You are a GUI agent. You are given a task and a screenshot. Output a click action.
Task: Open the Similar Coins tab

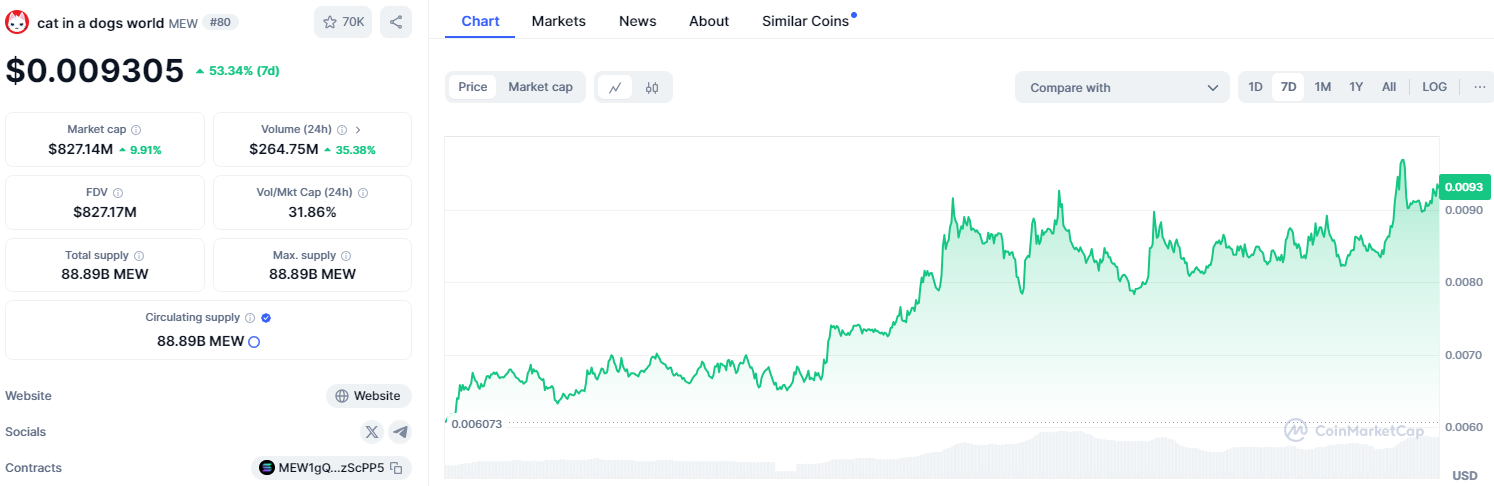(x=805, y=21)
